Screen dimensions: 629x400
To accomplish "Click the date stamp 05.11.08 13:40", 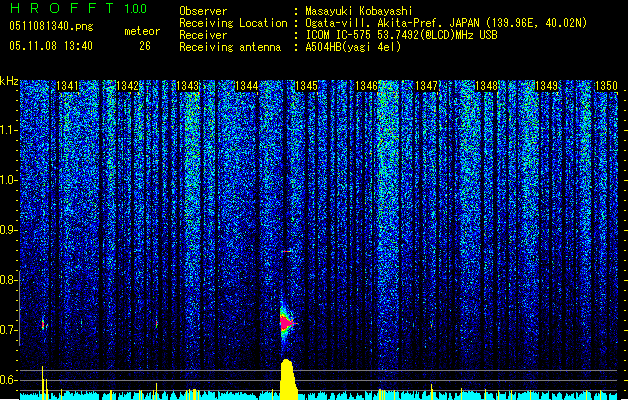I will 51,46.
